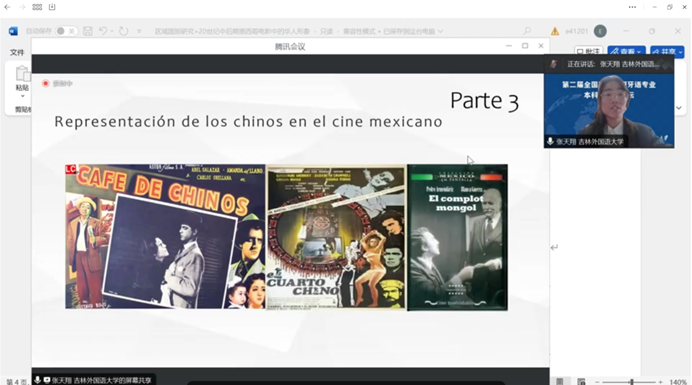This screenshot has height=385, width=692.
Task: Click the 粘贴 Paste icon
Action: coord(22,73)
